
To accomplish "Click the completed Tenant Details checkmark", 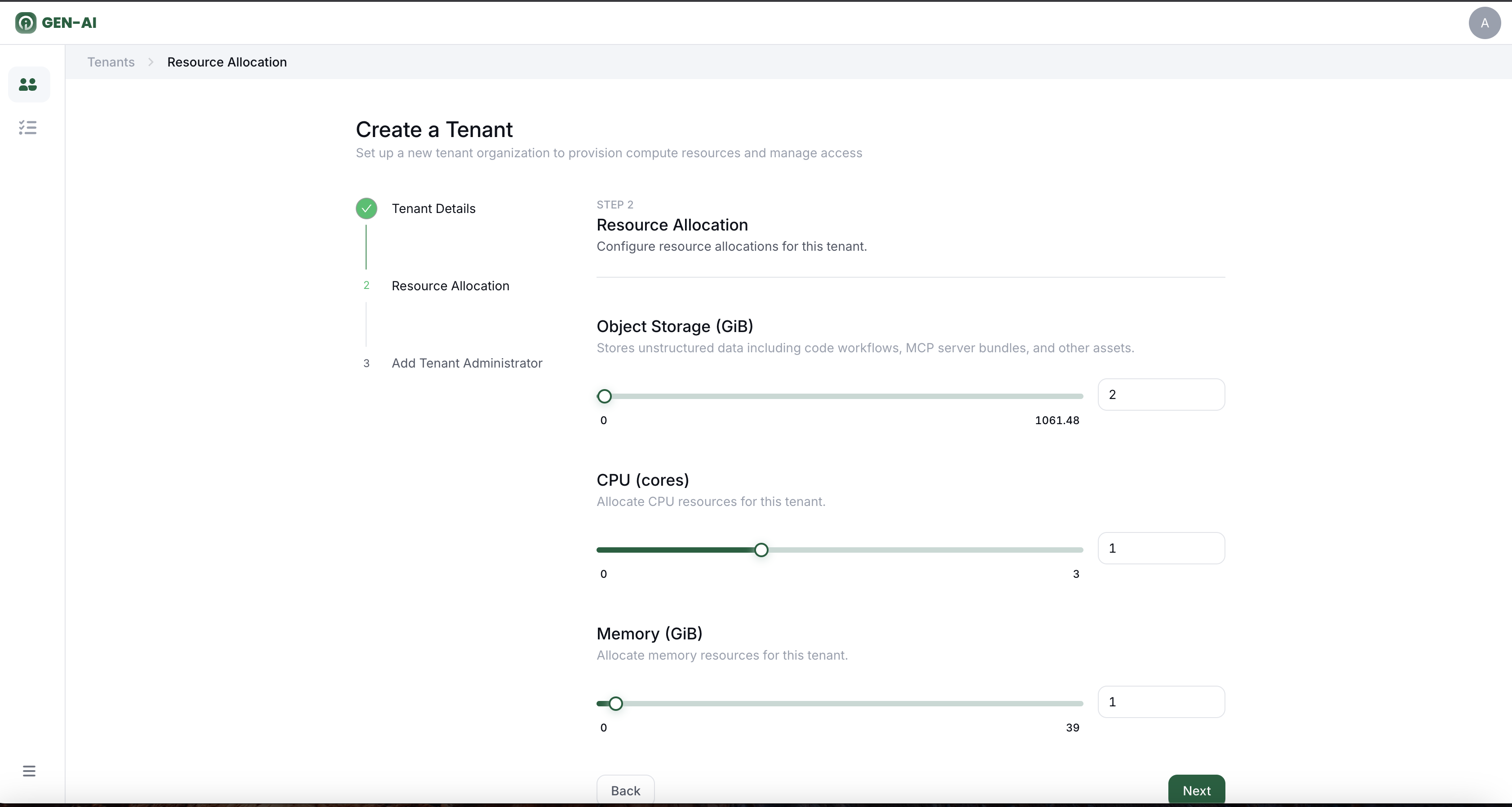I will coord(366,208).
